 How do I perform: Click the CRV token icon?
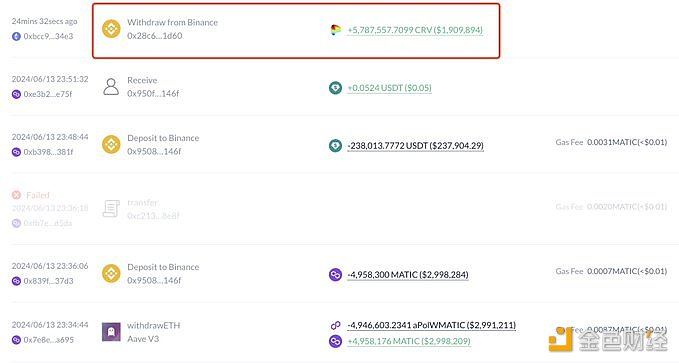335,30
